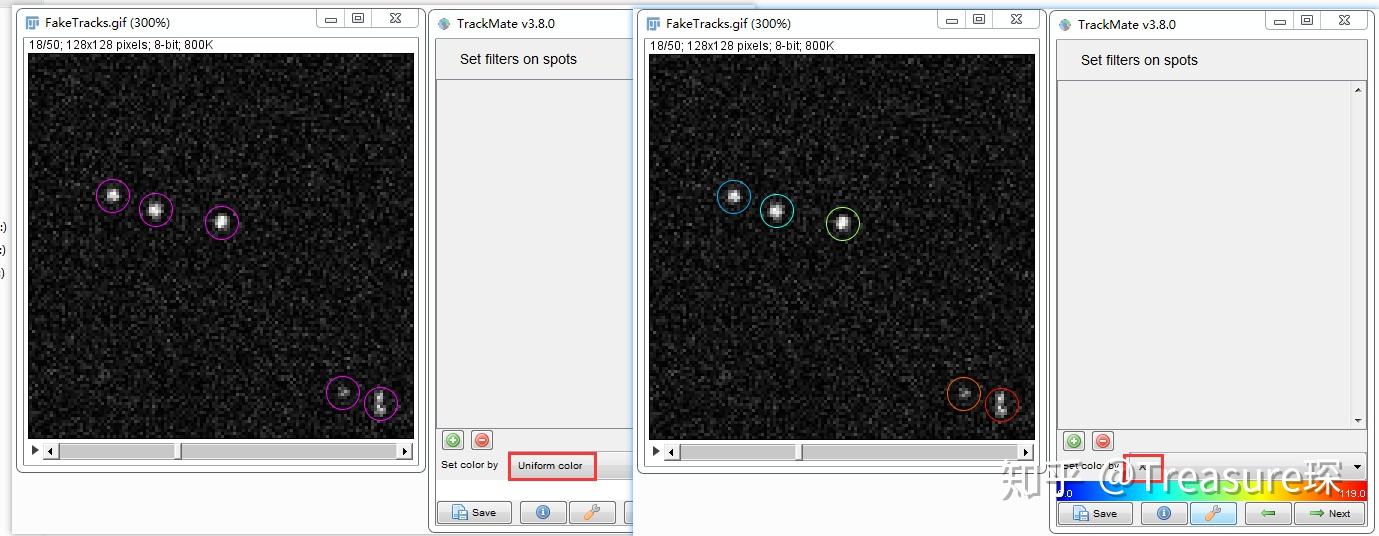The image size is (1379, 536).
Task: Add a spot filter in right TrackMate window
Action: click(1074, 441)
